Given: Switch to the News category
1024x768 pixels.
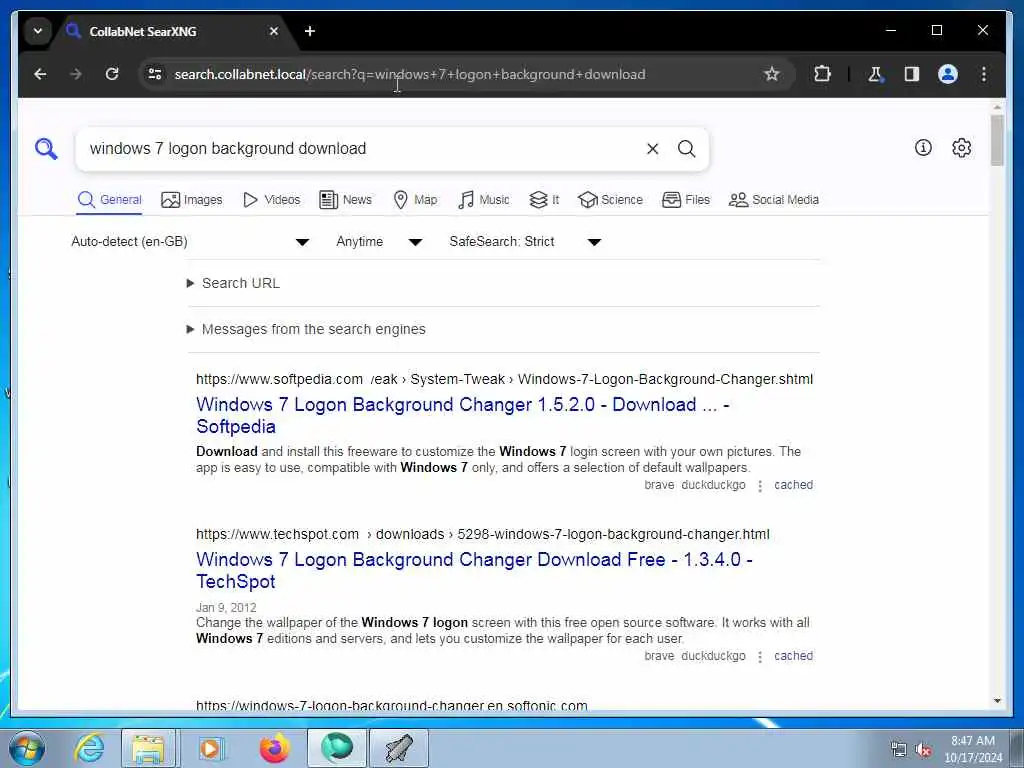Looking at the screenshot, I should click(345, 200).
